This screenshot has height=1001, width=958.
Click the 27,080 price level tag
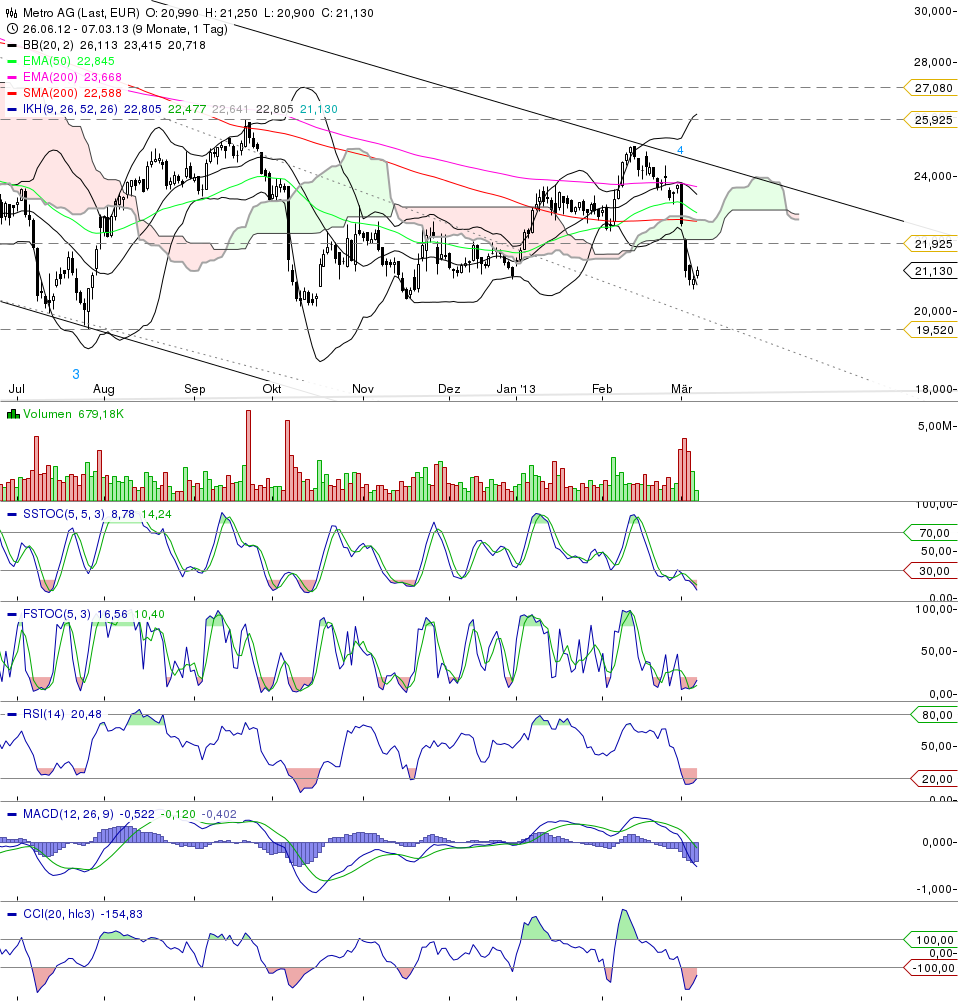(932, 88)
